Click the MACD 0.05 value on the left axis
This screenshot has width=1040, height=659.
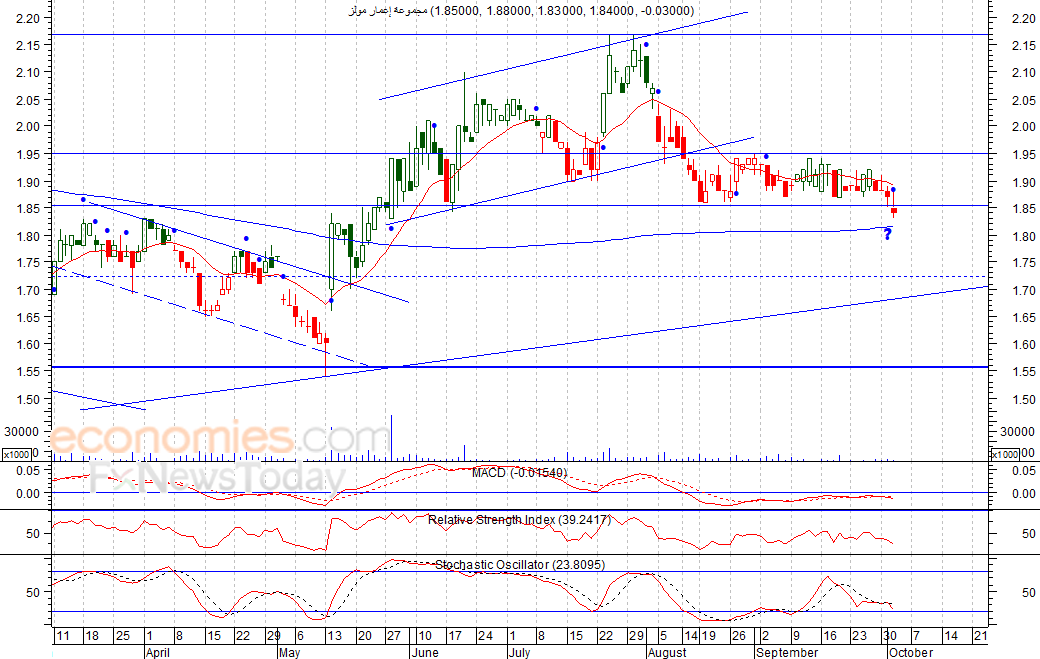click(28, 471)
